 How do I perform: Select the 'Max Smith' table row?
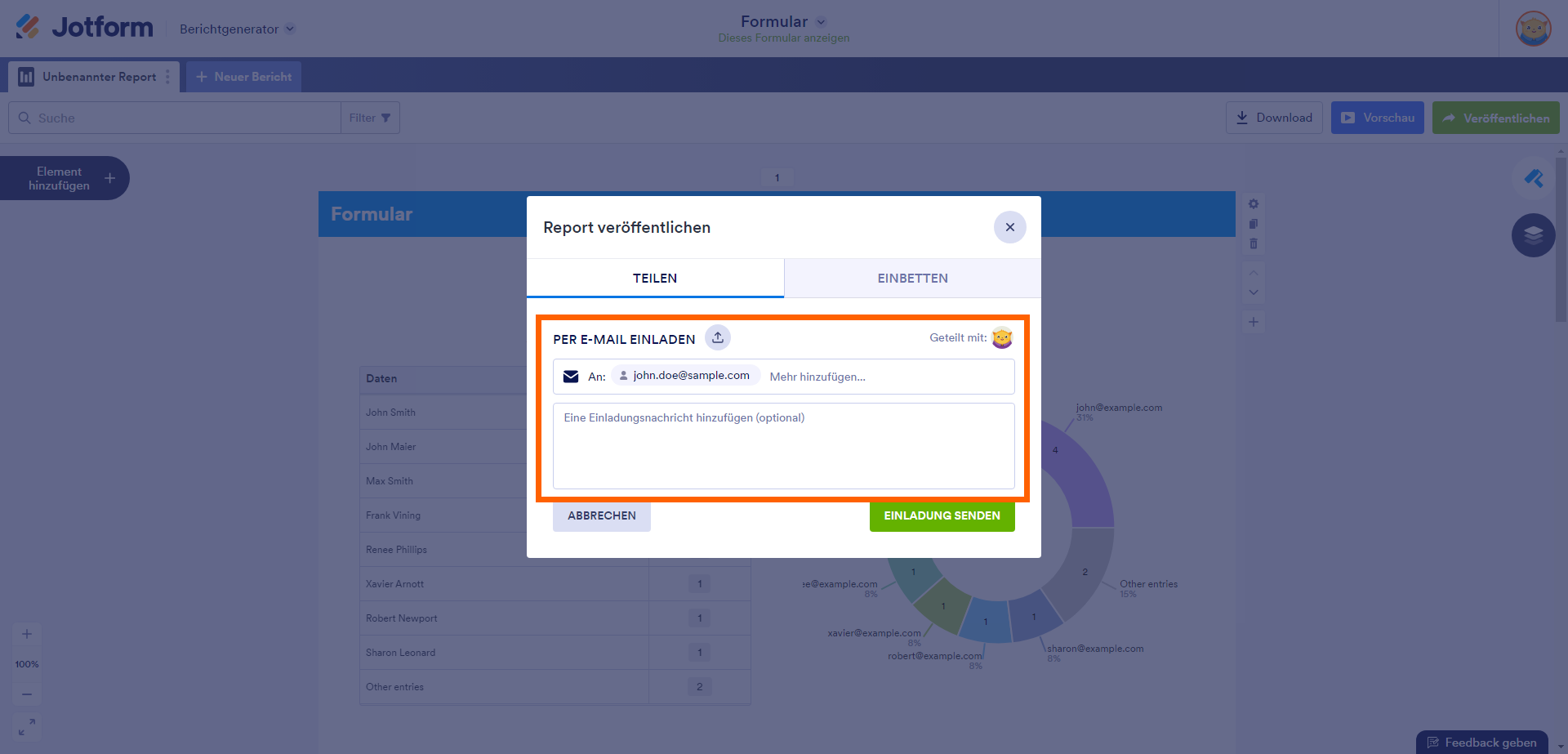(555, 481)
